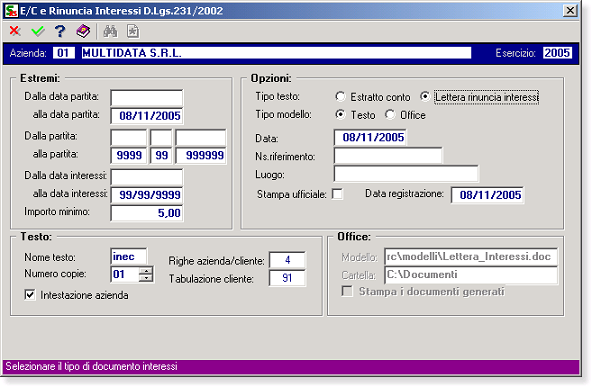Click alla data partita field 08/11/2005
Screen dimensions: 592x387
pos(146,116)
